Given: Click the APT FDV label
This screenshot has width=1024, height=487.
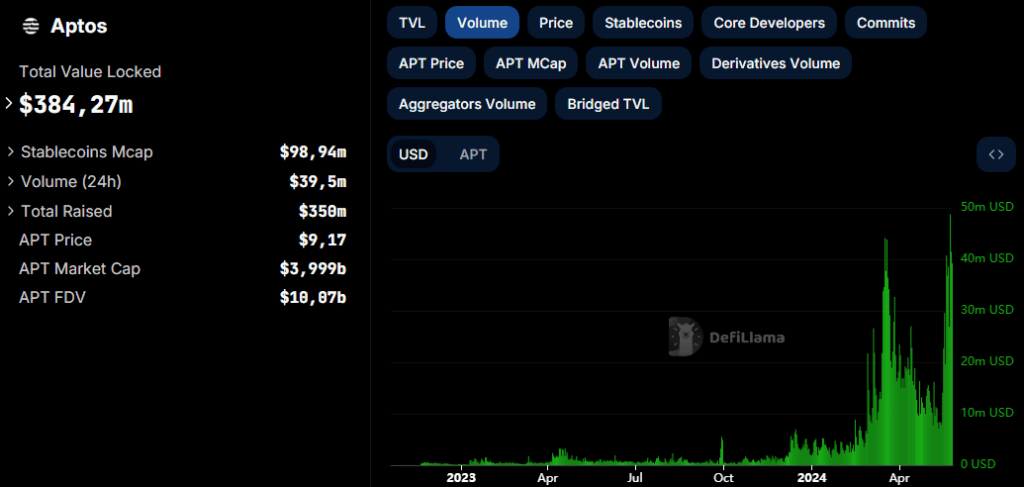Looking at the screenshot, I should click(52, 298).
